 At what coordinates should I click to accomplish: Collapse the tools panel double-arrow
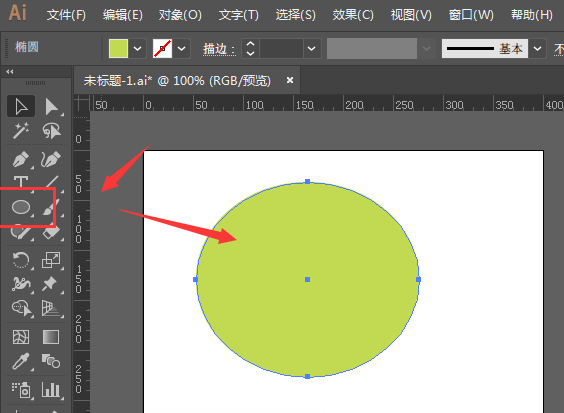10,72
